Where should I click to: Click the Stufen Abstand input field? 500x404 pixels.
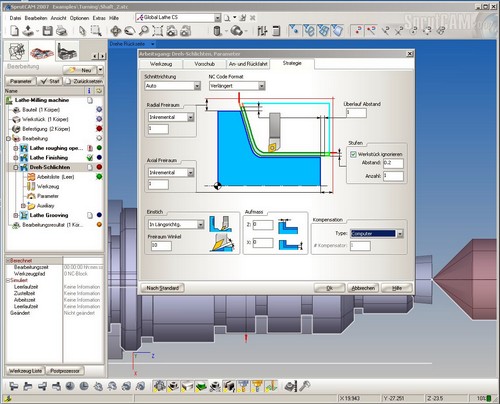(393, 163)
